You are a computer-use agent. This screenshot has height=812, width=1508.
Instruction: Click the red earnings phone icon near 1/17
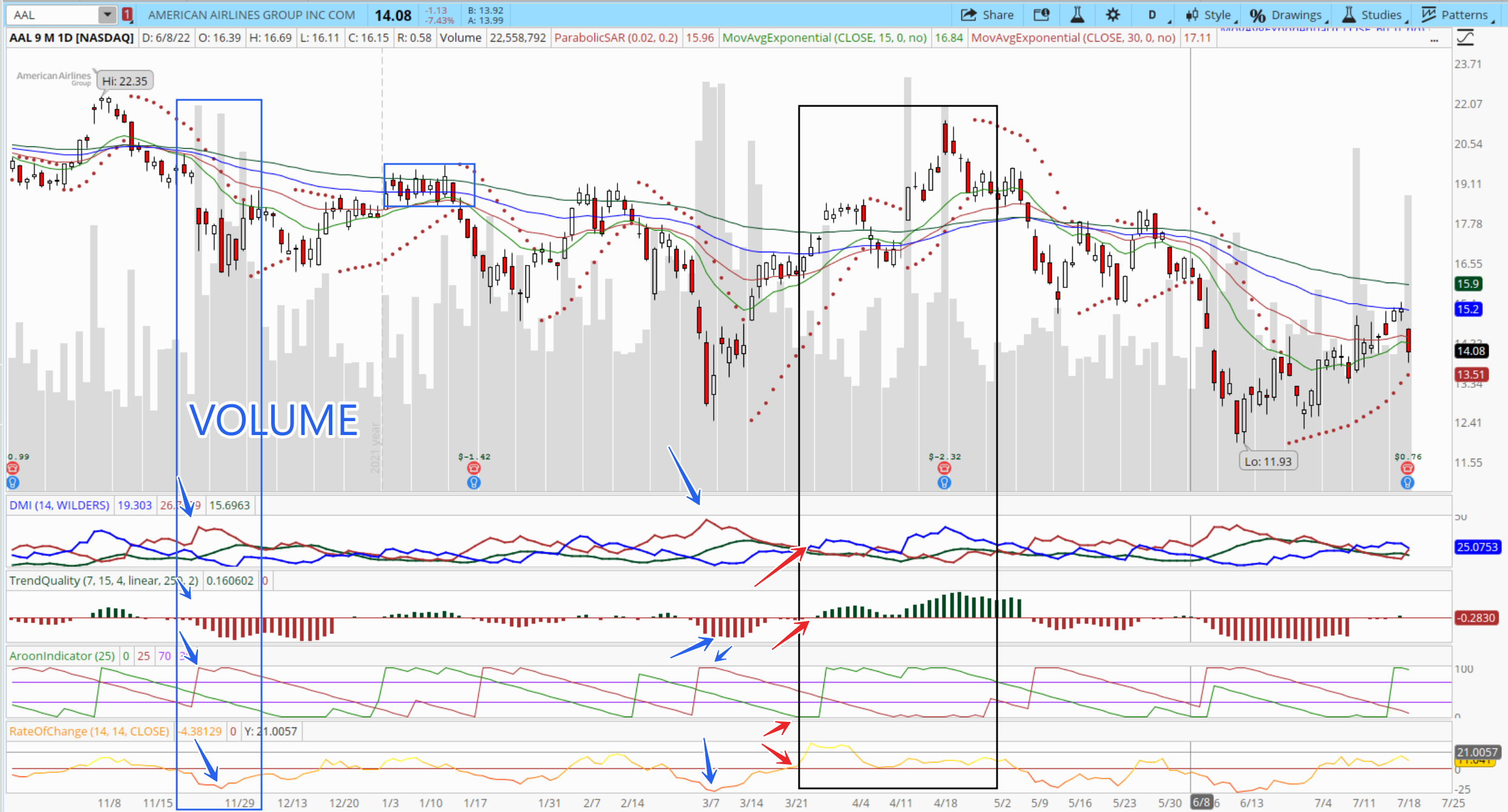click(473, 468)
